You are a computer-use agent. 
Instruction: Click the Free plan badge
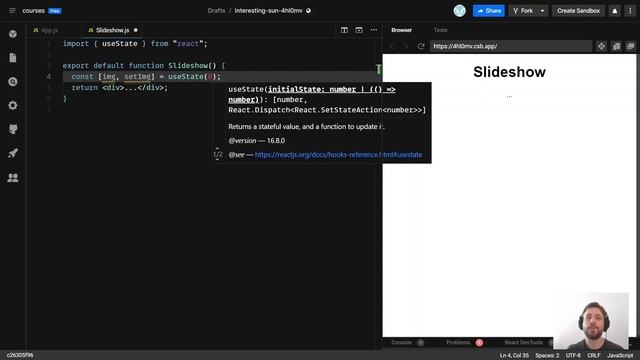tap(55, 11)
